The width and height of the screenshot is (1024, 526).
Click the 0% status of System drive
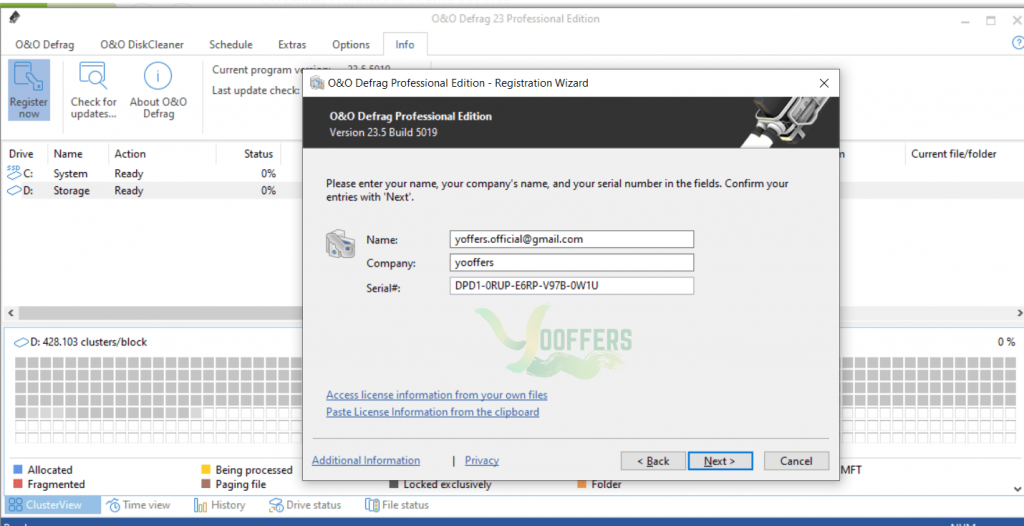click(x=268, y=174)
